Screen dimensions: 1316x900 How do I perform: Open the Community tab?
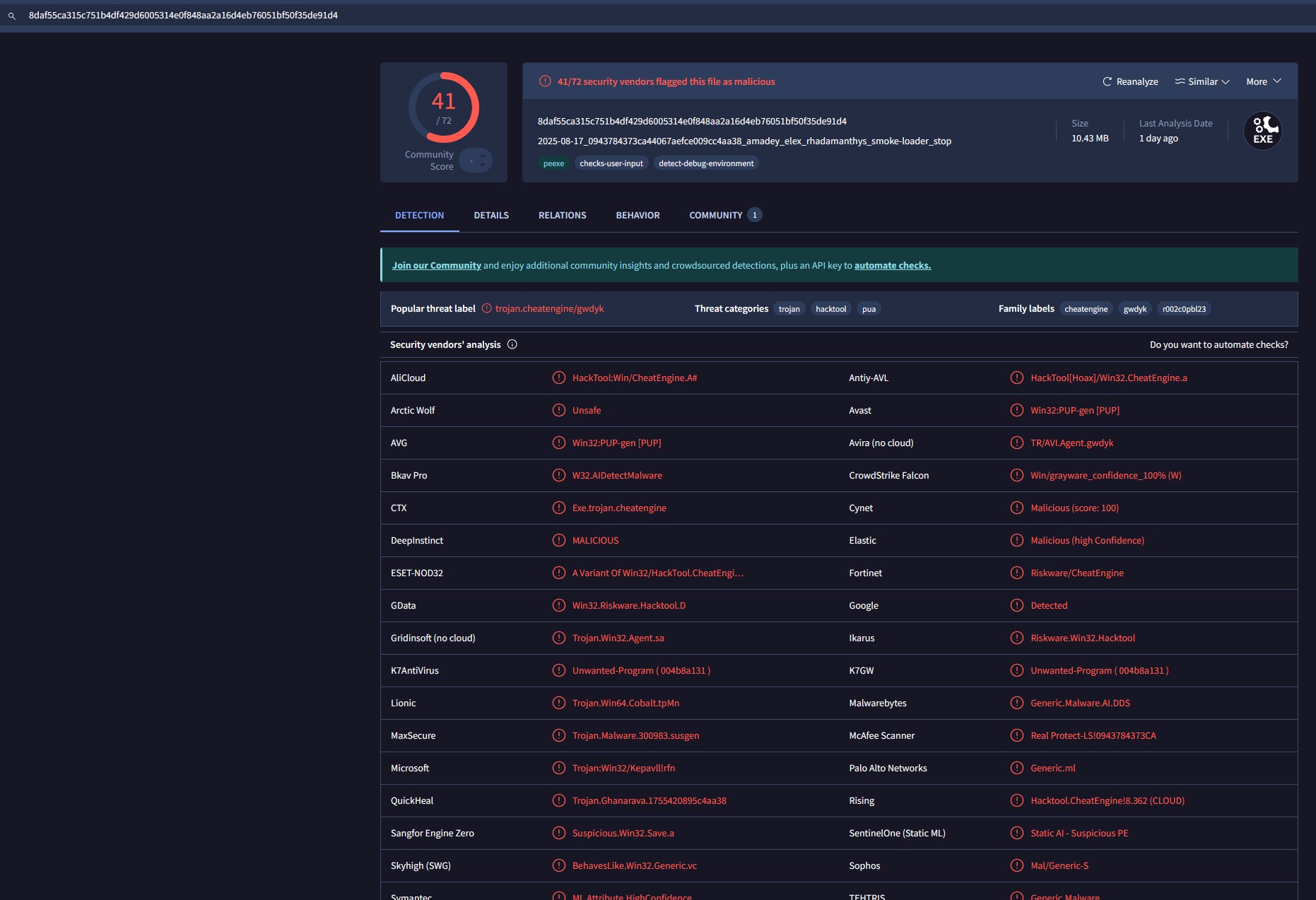coord(715,216)
